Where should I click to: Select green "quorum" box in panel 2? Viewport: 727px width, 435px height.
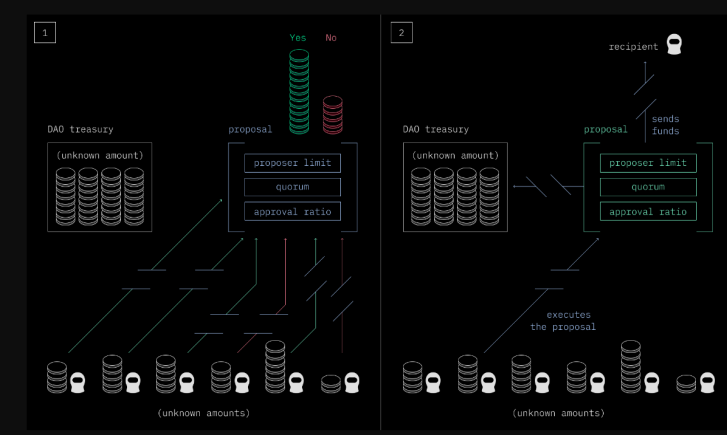point(648,187)
